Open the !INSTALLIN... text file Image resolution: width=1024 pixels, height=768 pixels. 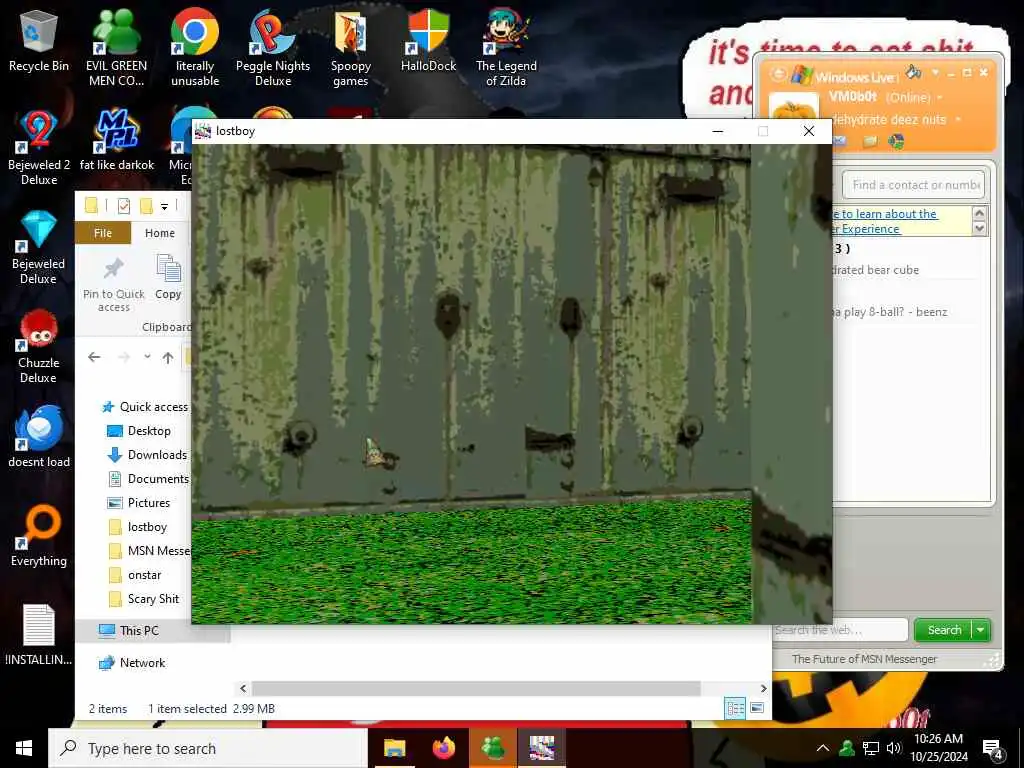pos(39,635)
